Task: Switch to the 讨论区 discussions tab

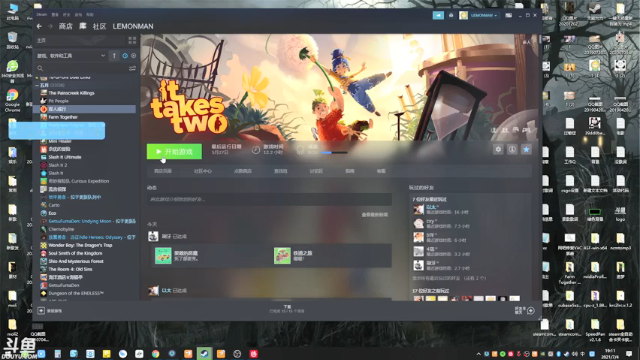Action: click(x=316, y=171)
